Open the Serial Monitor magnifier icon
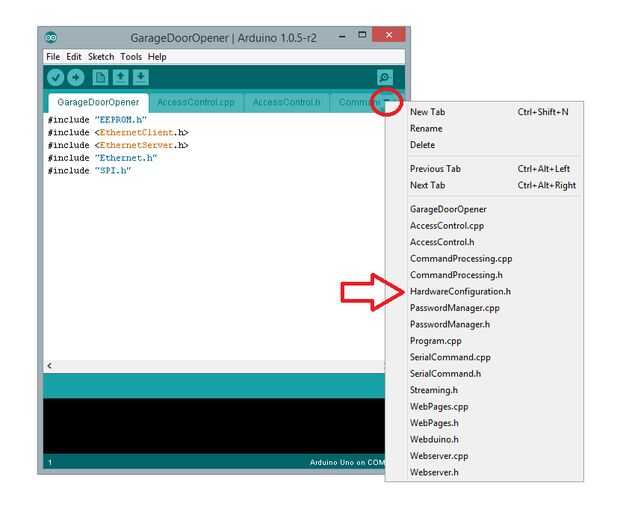The image size is (620, 512). coord(385,77)
